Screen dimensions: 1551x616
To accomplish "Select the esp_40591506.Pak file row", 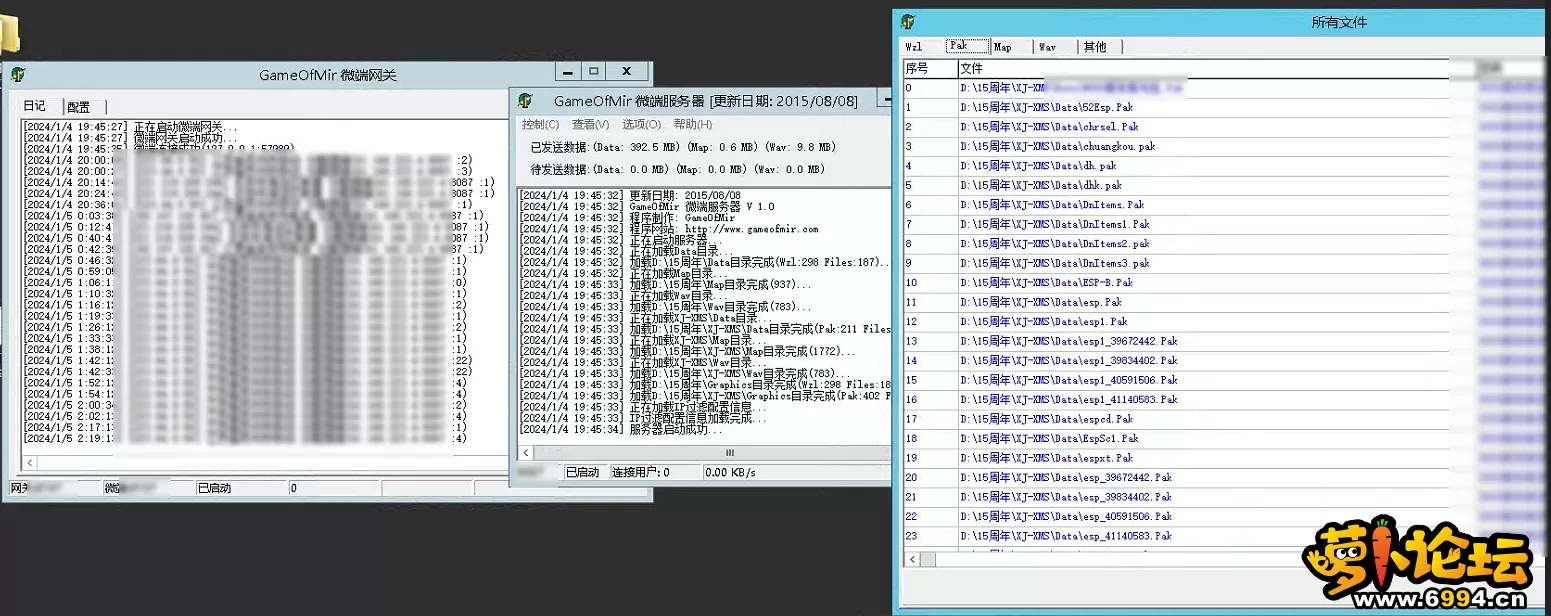I will point(1175,517).
